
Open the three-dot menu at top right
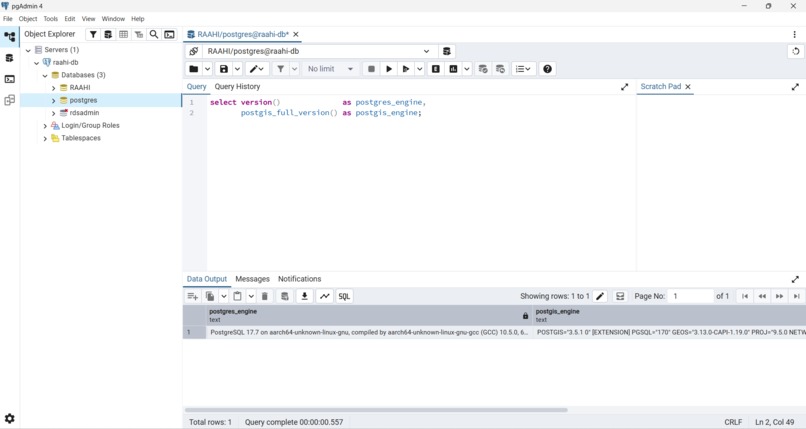[794, 34]
